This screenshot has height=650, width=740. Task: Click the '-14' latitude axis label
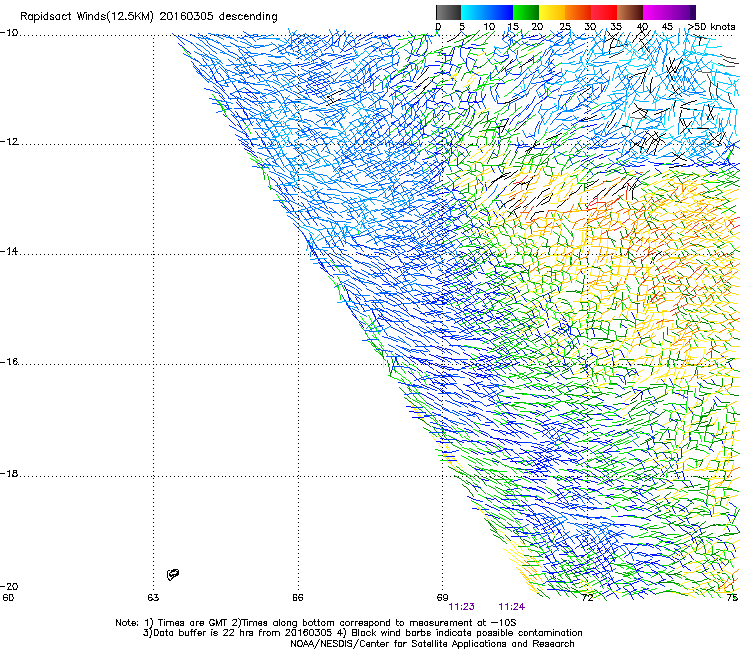click(9, 252)
